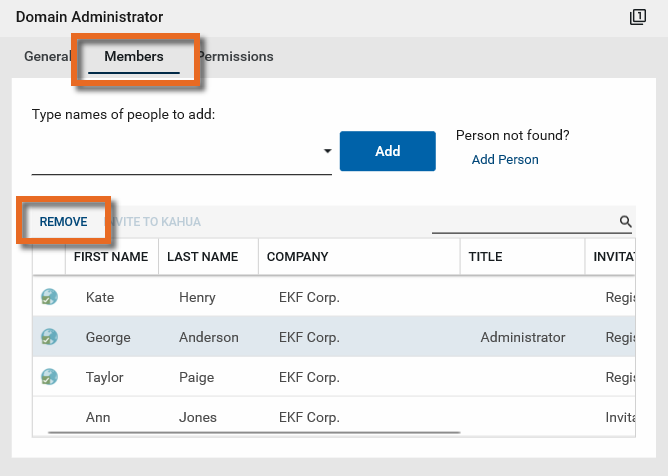Open the people name dropdown arrow
This screenshot has height=476, width=668.
point(327,152)
